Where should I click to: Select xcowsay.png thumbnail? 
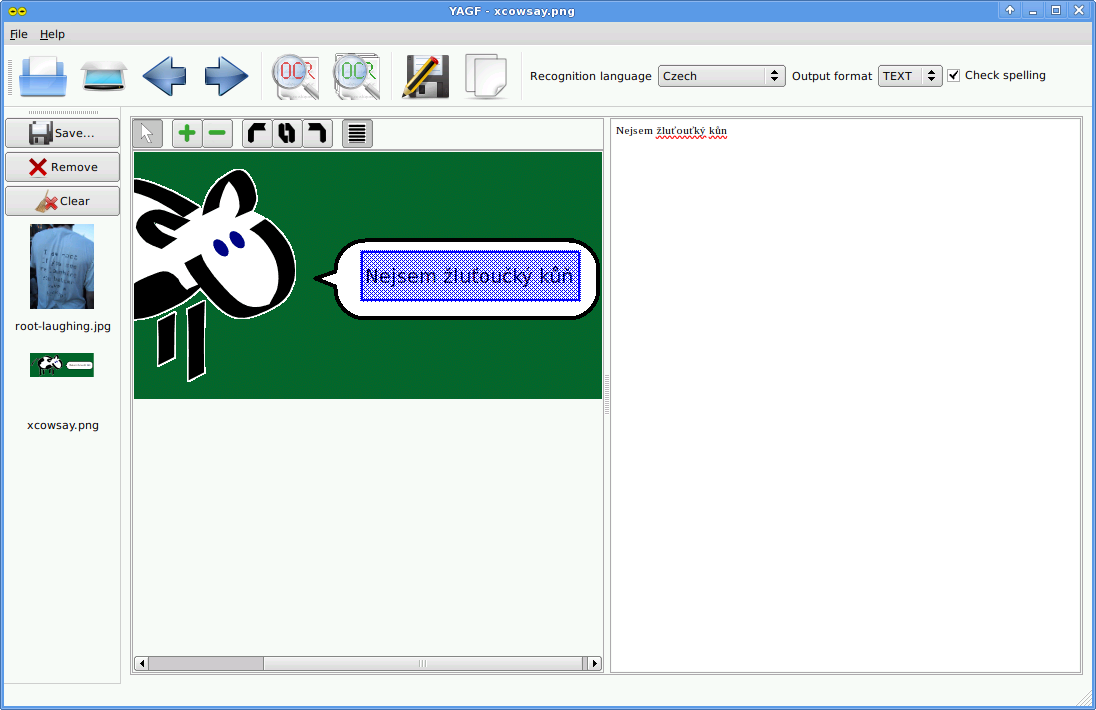[x=62, y=365]
